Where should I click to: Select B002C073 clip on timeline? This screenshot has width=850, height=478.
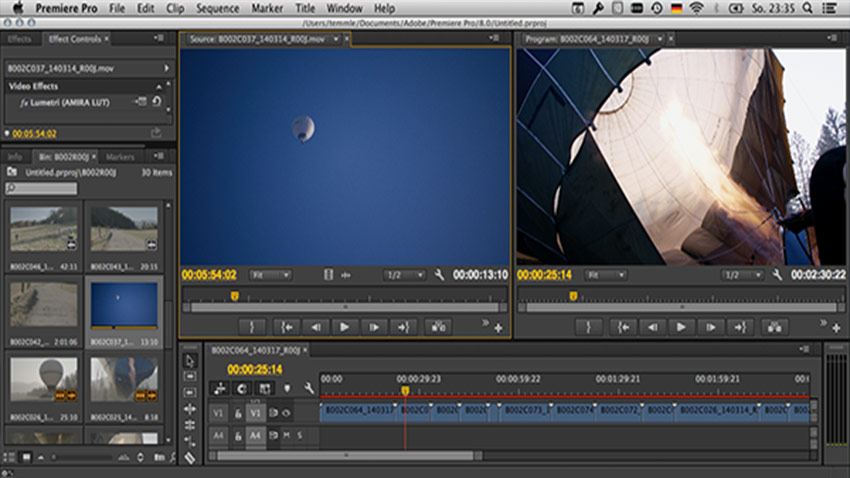[x=525, y=411]
